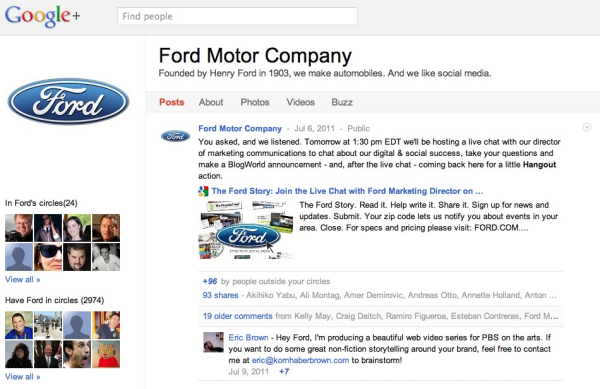Open photographer-with-camera avatar in Ford's circles

[x=19, y=228]
